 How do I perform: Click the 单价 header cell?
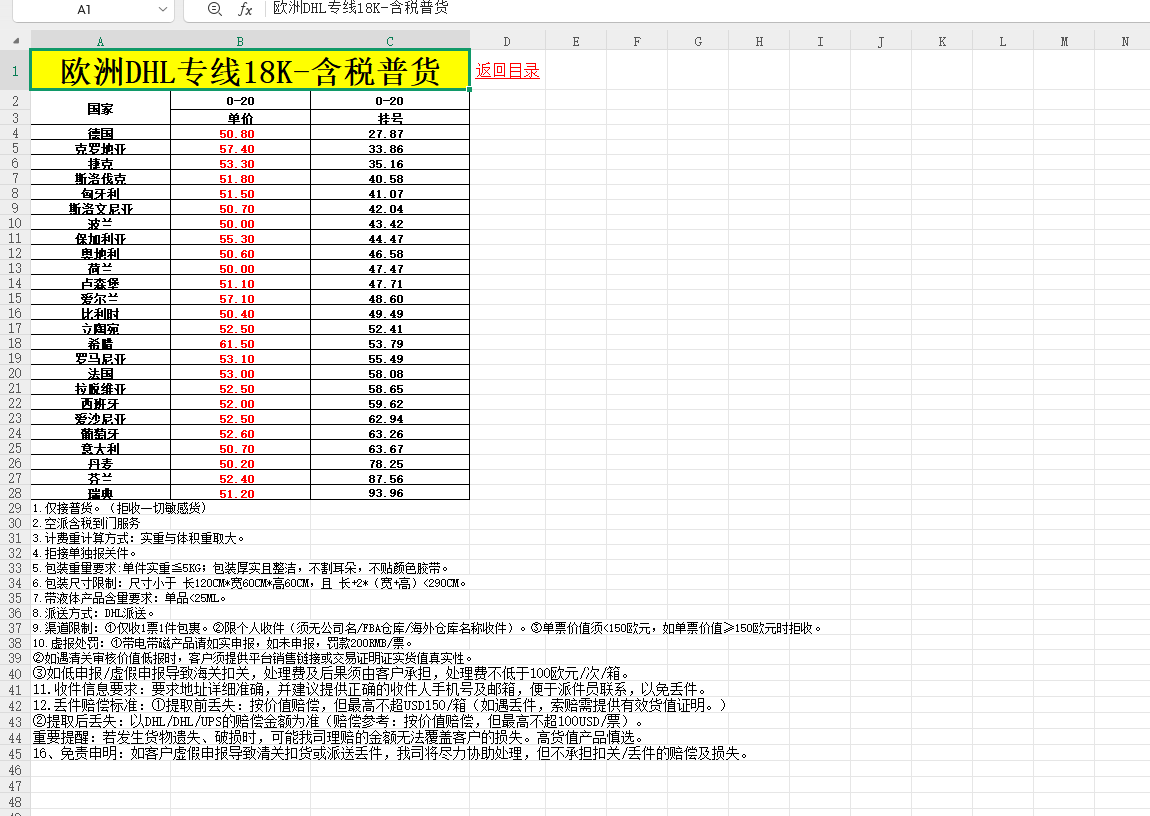click(240, 118)
